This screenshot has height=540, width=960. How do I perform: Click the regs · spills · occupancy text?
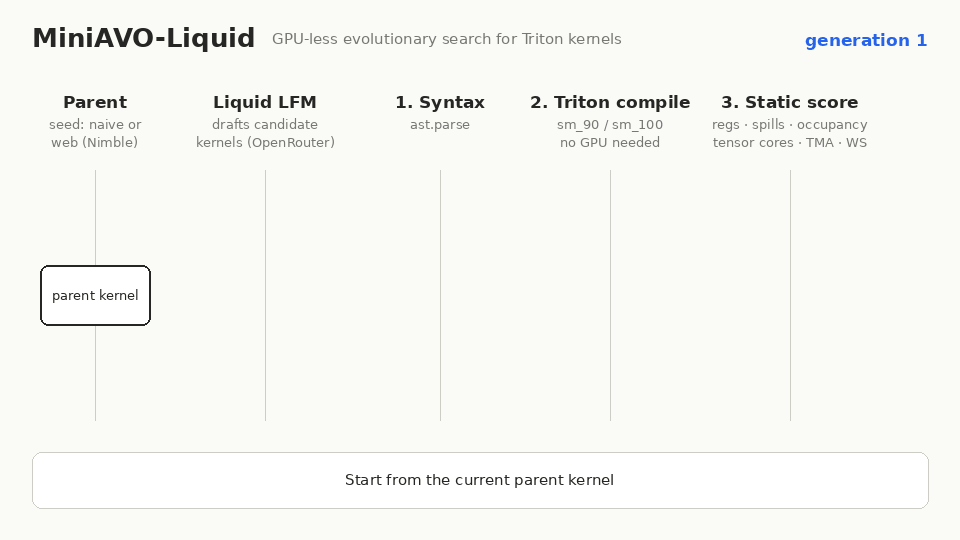tap(790, 125)
